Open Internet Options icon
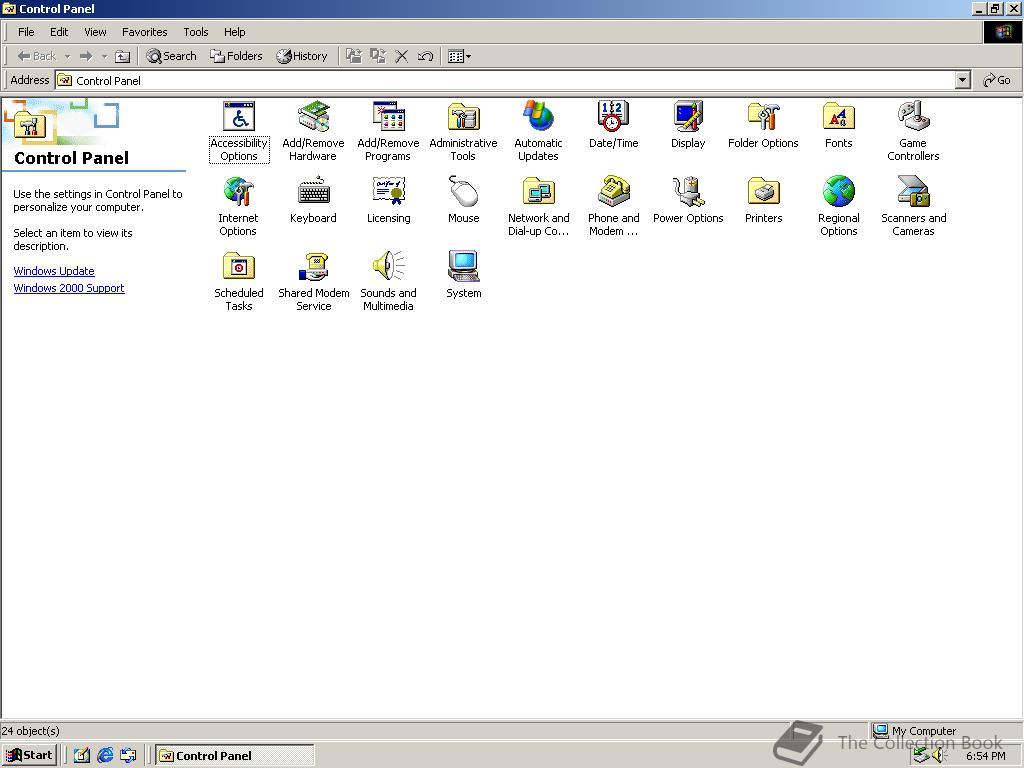Viewport: 1024px width, 768px height. point(238,206)
